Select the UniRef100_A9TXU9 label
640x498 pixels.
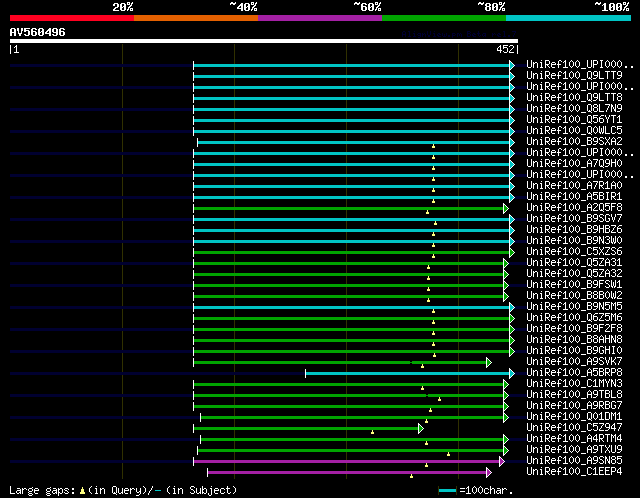(x=574, y=450)
